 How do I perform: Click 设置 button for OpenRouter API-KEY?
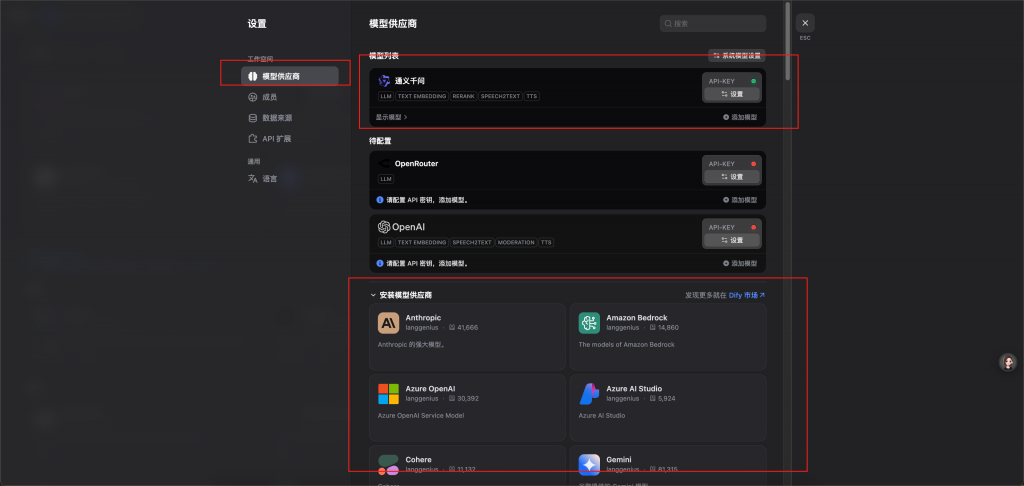coord(732,177)
